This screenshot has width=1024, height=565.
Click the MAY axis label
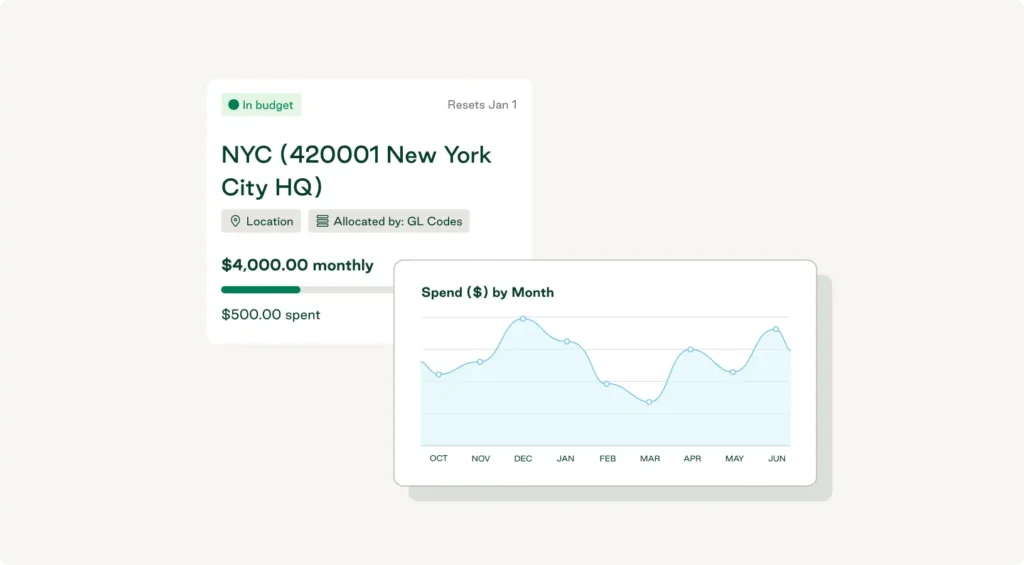pos(735,459)
